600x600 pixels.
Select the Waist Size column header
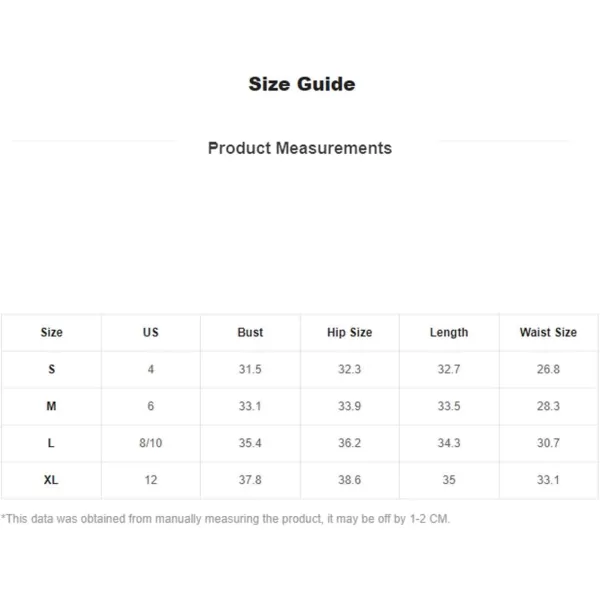pyautogui.click(x=548, y=332)
